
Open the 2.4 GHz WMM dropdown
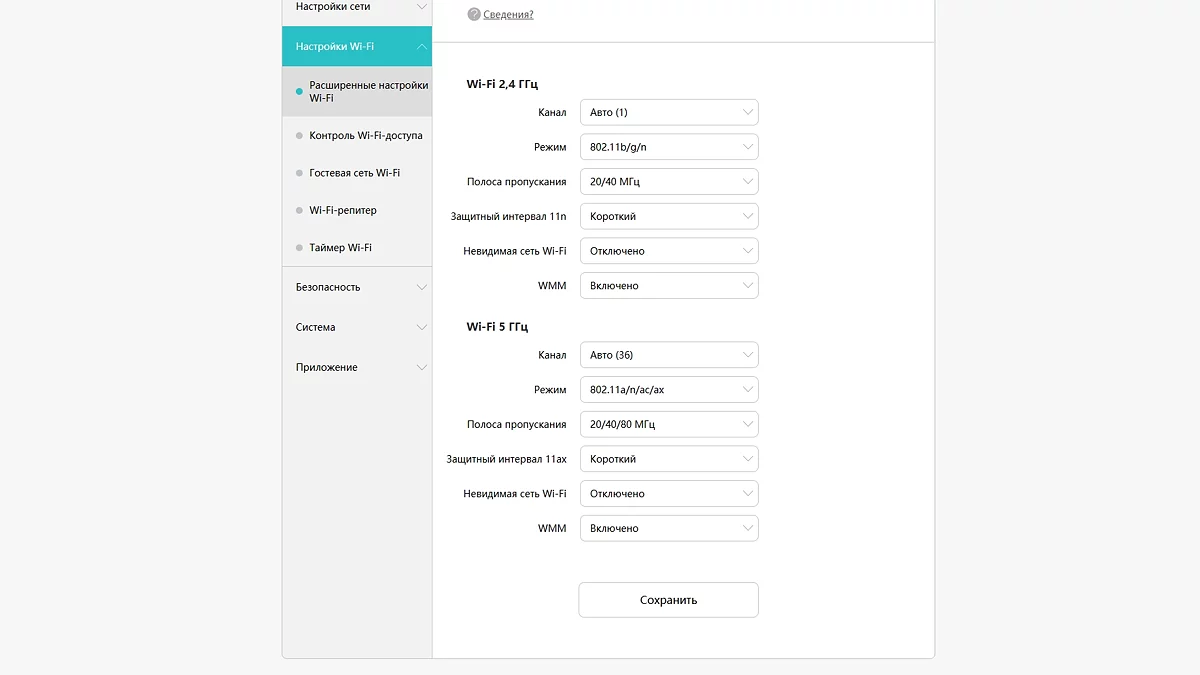tap(668, 286)
